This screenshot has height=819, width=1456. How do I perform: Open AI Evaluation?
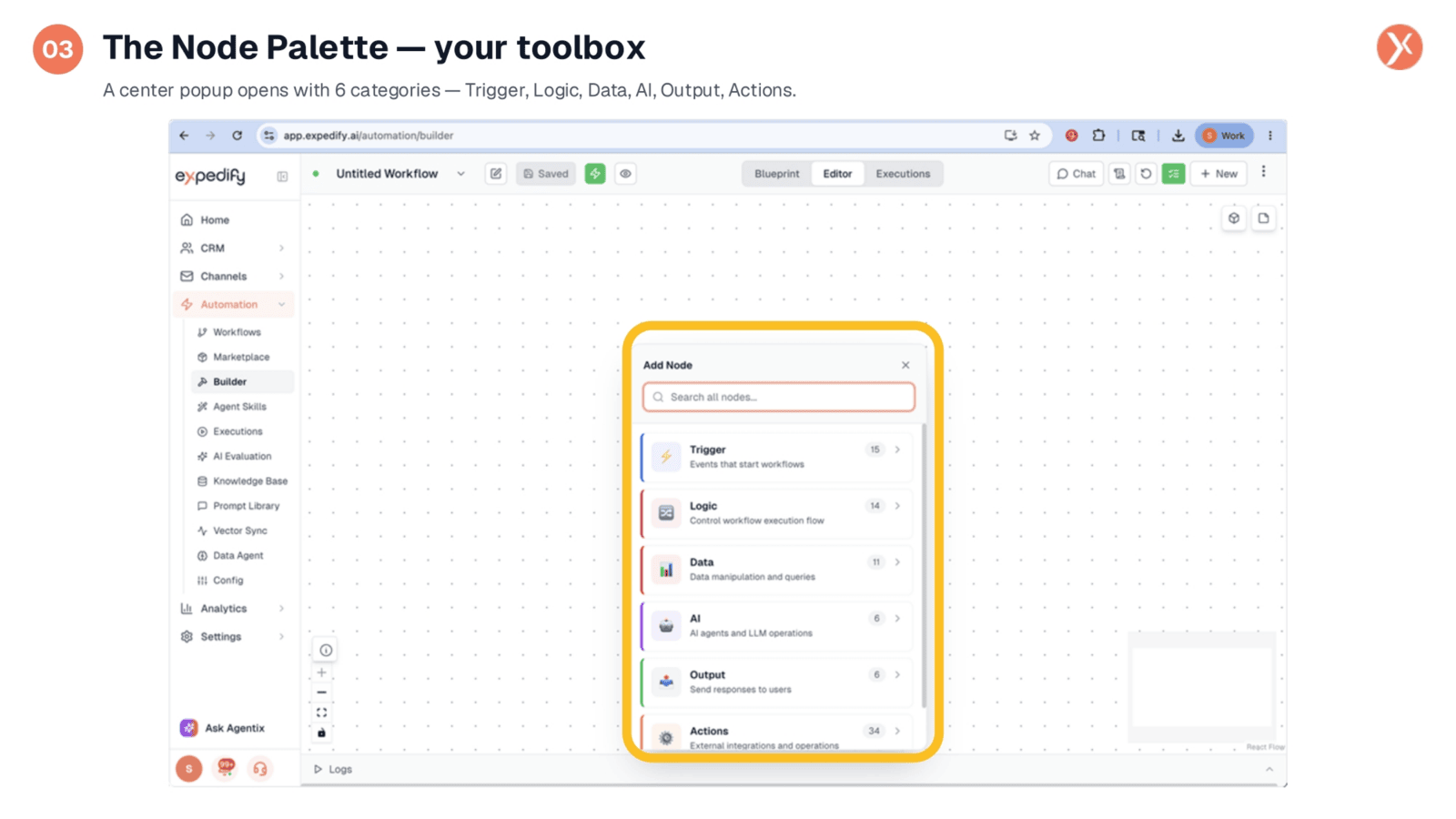click(x=242, y=457)
